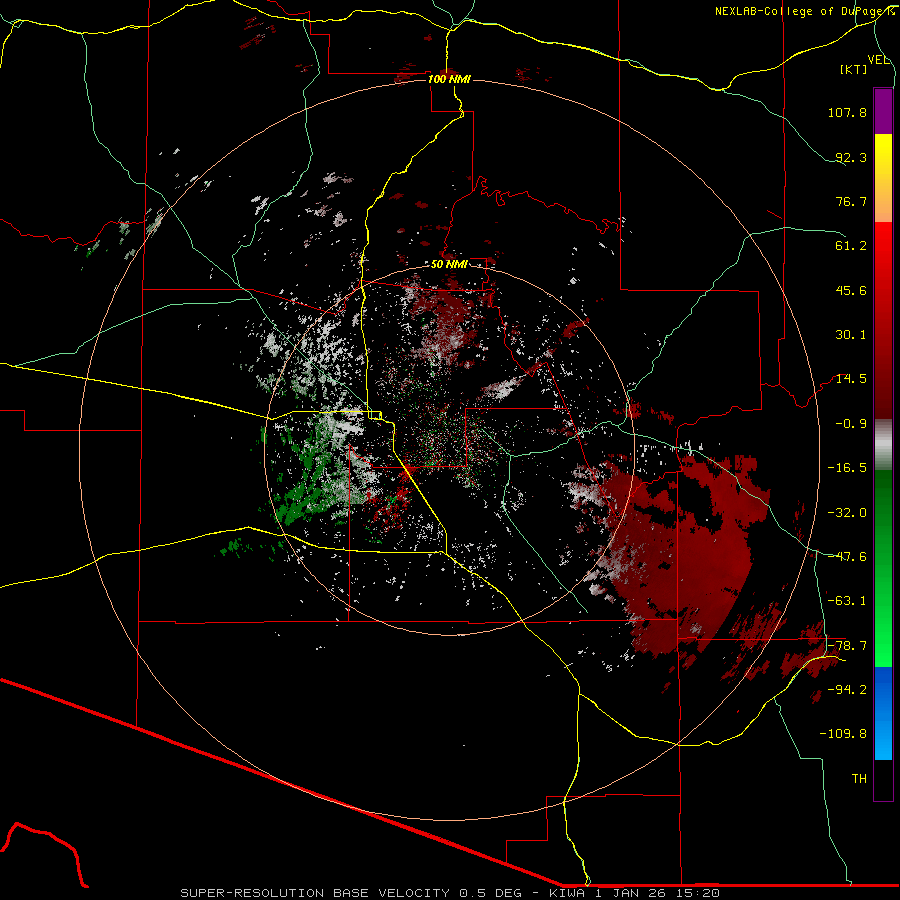This screenshot has width=900, height=900.
Task: Click the NEXLAB-College of DuPage credit text
Action: click(804, 11)
